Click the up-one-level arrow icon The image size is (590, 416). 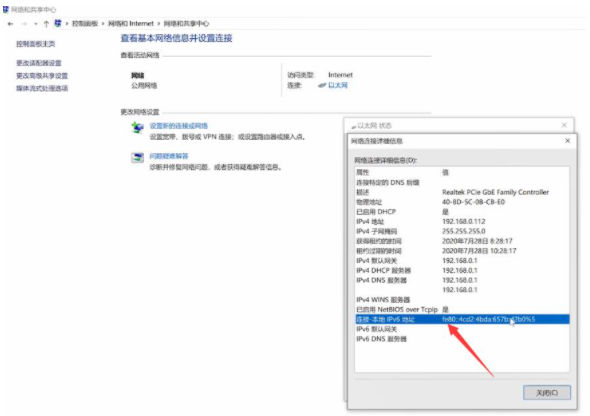[x=46, y=24]
